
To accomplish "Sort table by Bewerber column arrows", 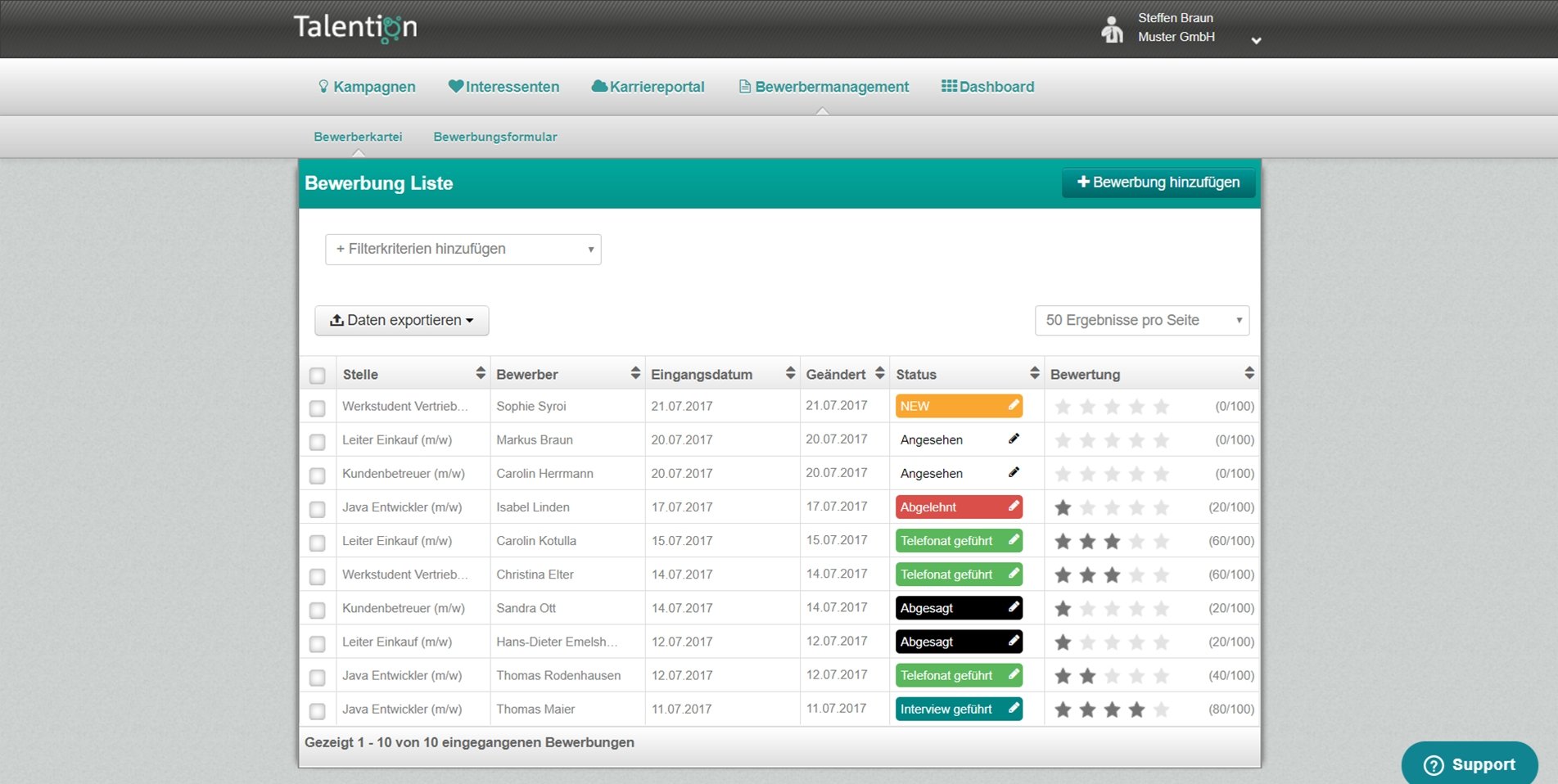I will [x=635, y=373].
